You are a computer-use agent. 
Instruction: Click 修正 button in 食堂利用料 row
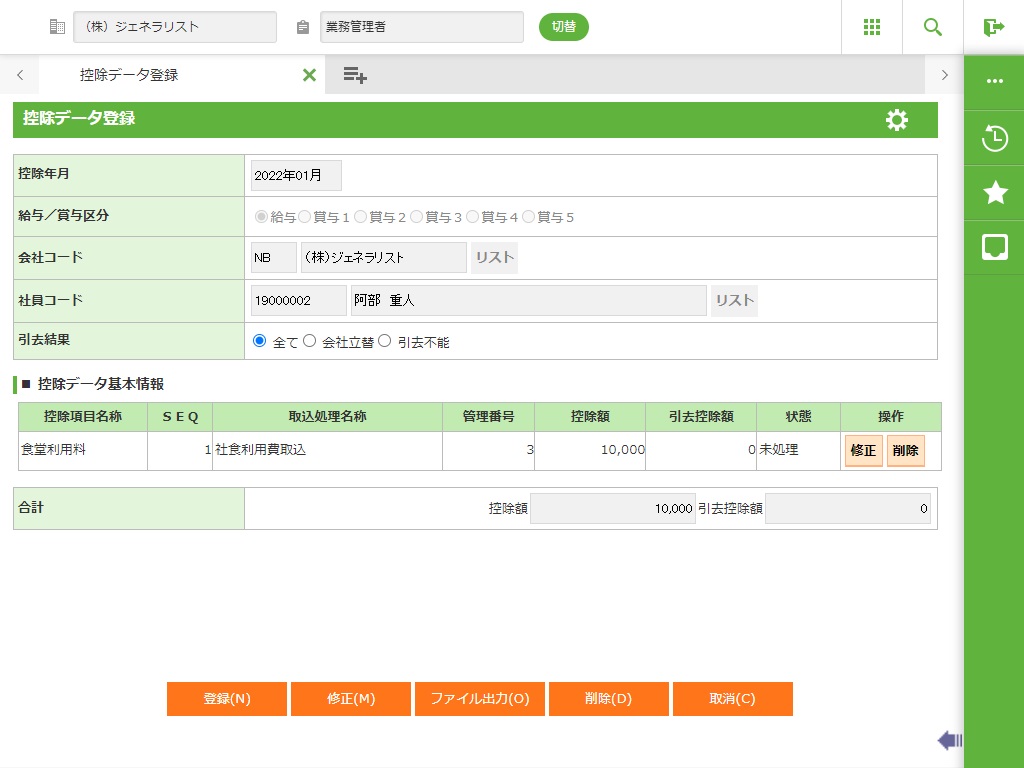pos(863,451)
